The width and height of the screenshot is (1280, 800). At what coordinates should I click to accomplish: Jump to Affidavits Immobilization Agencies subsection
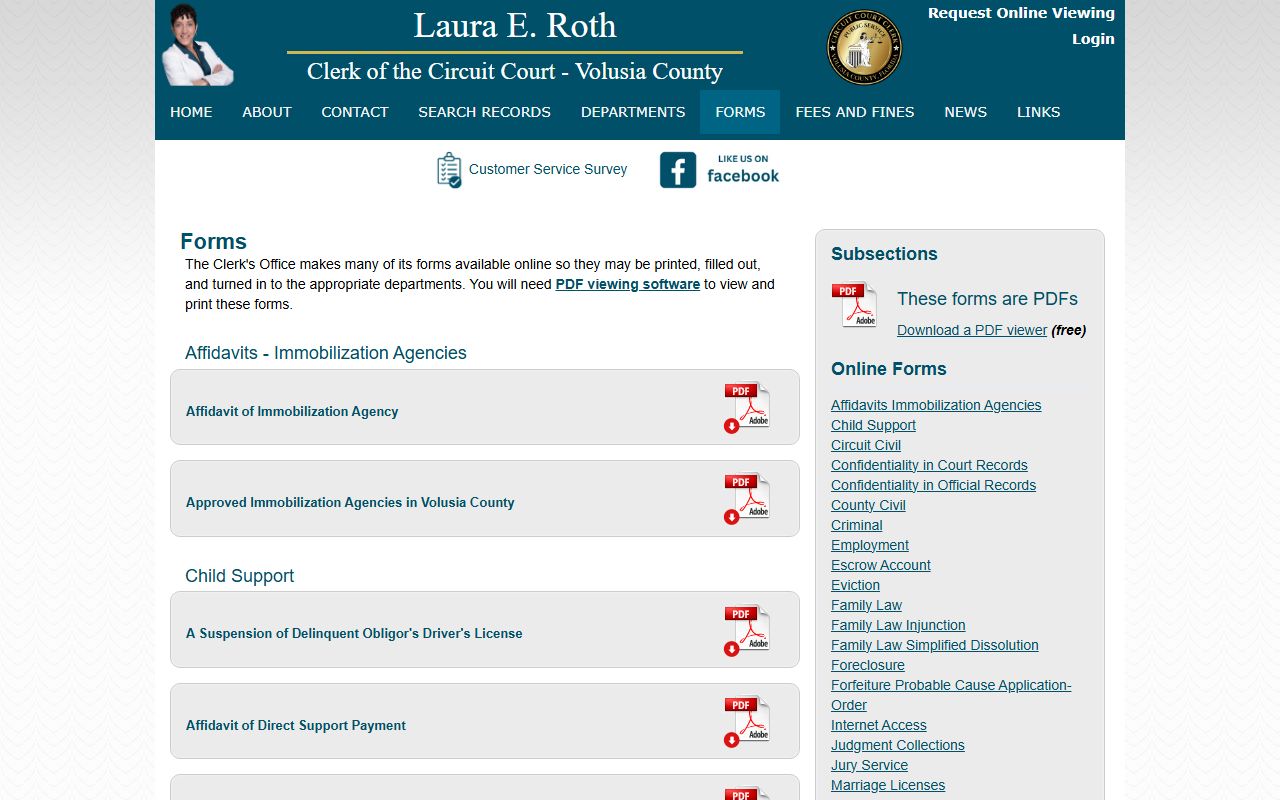click(x=936, y=405)
